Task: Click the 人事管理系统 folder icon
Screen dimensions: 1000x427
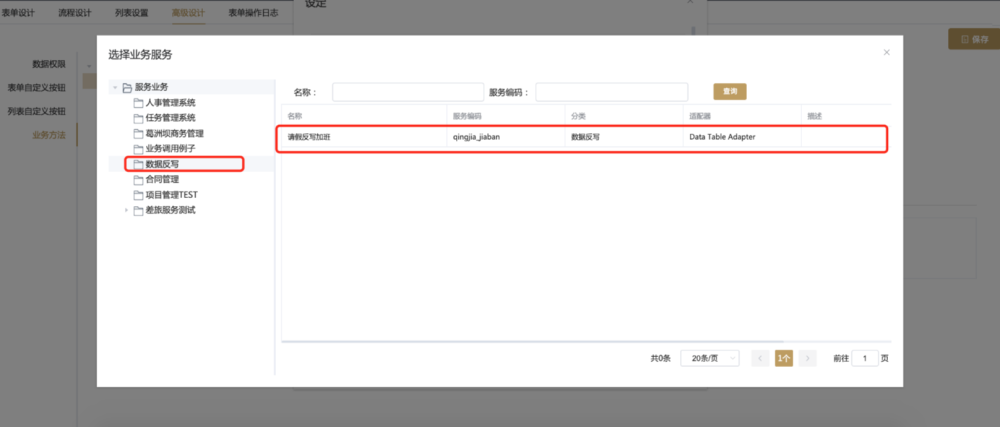Action: (138, 102)
